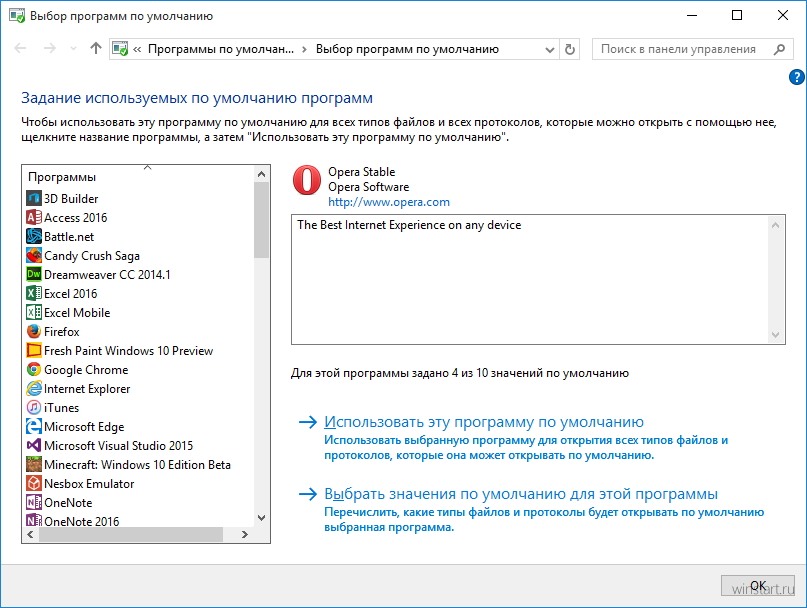This screenshot has height=608, width=807.
Task: Navigate forward with the forward arrow
Action: (50, 48)
